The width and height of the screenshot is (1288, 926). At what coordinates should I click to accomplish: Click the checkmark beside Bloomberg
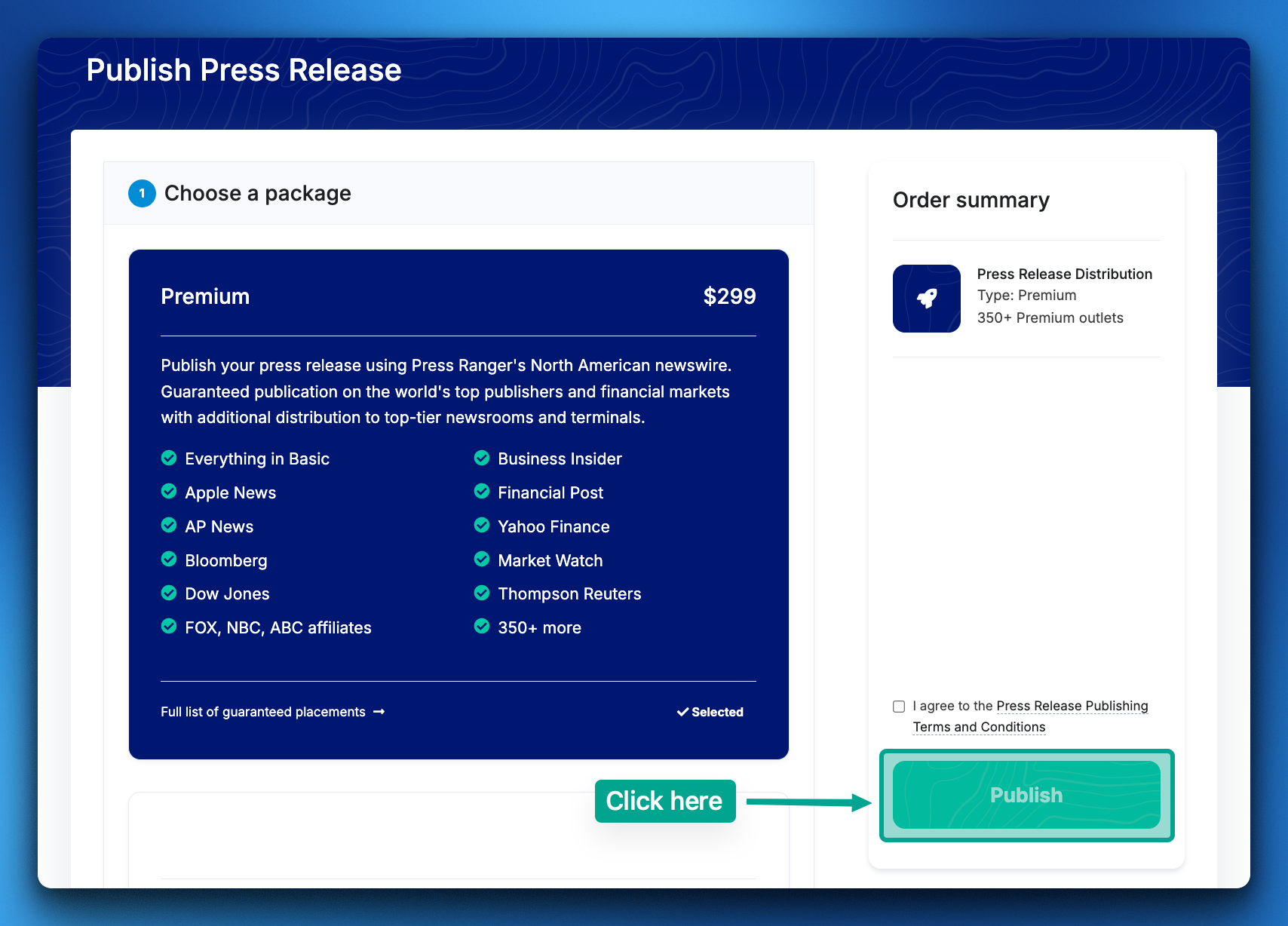(169, 560)
